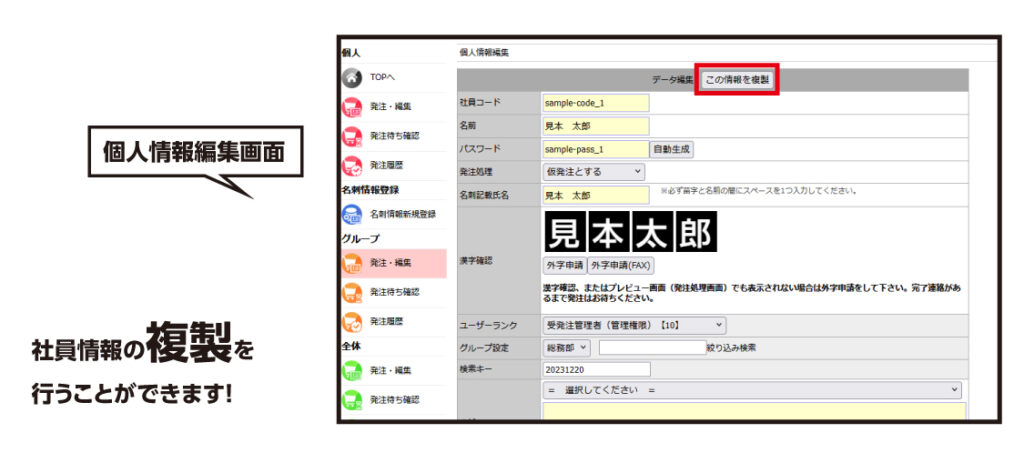Open the 選択してください dropdown

[x=751, y=390]
